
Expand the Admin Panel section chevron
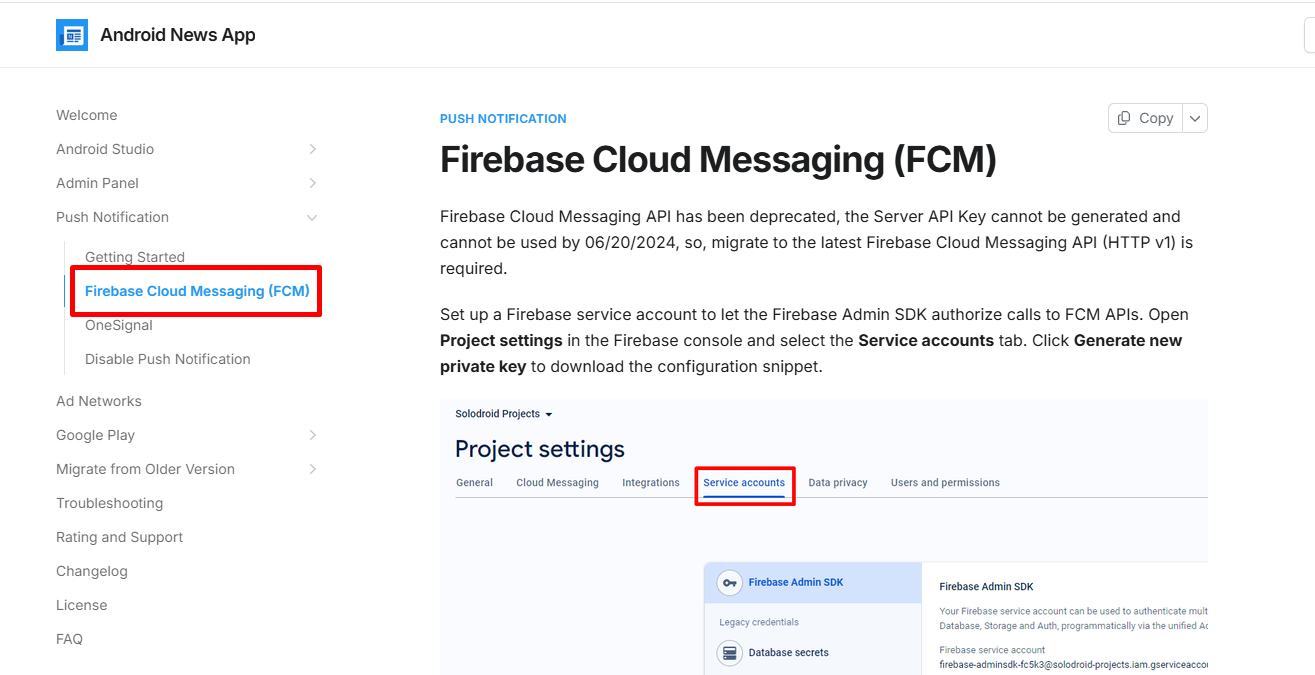point(312,183)
